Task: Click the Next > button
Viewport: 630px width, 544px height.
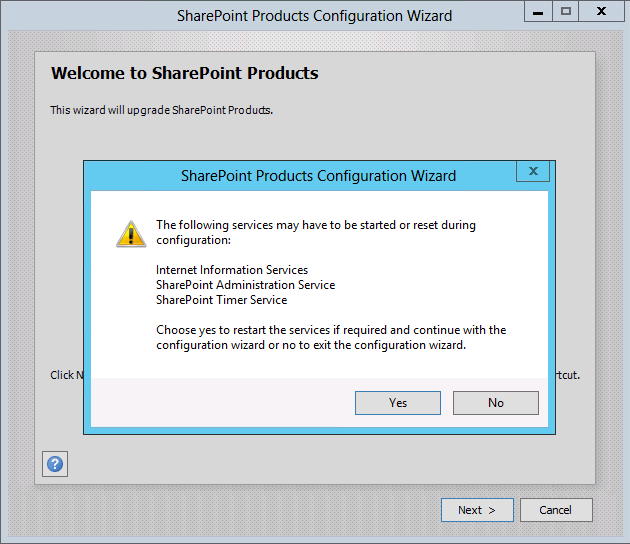Action: point(477,510)
